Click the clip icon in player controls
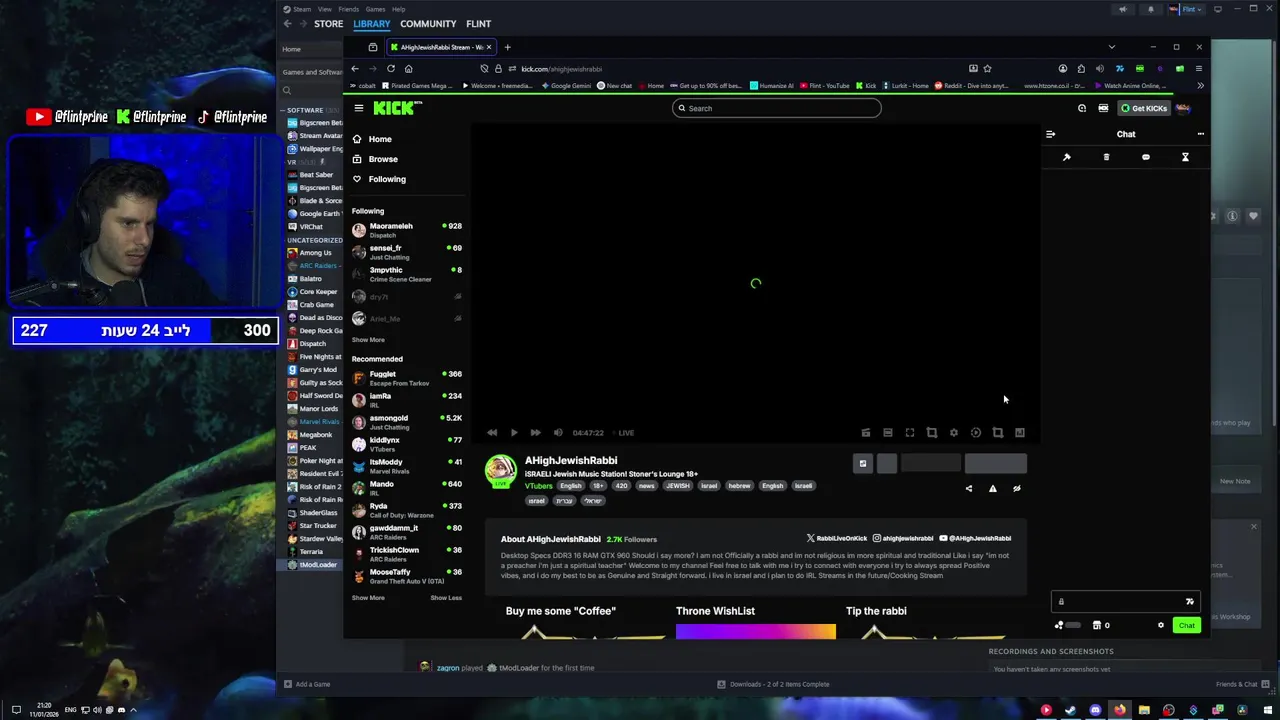 (x=866, y=433)
